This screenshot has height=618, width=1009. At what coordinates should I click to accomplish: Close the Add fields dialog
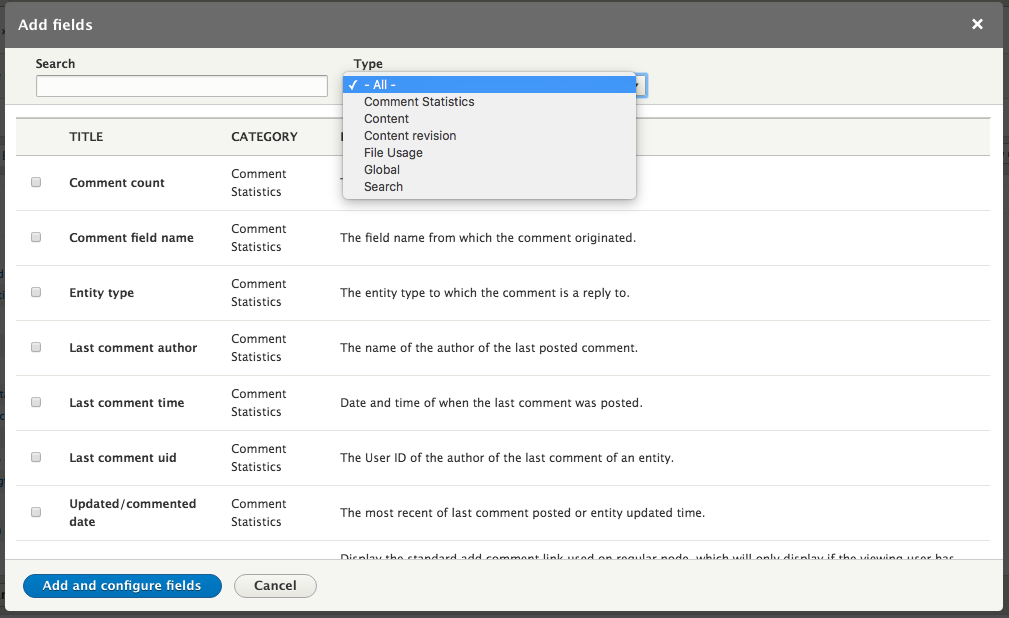(x=977, y=24)
